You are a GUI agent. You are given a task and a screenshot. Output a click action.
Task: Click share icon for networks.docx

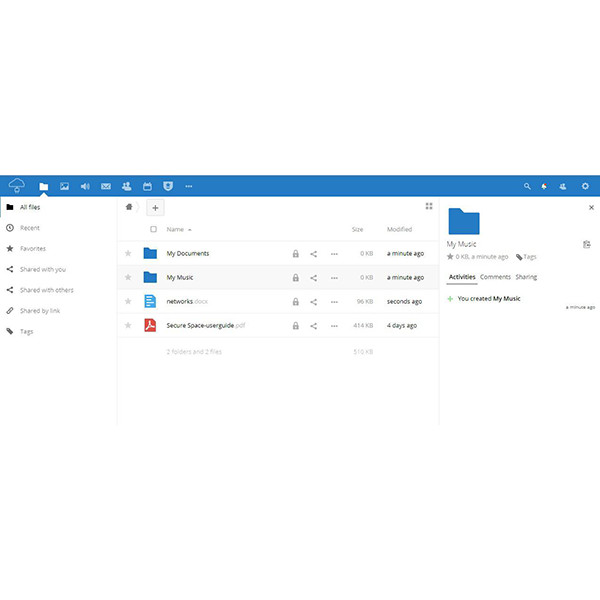point(313,301)
